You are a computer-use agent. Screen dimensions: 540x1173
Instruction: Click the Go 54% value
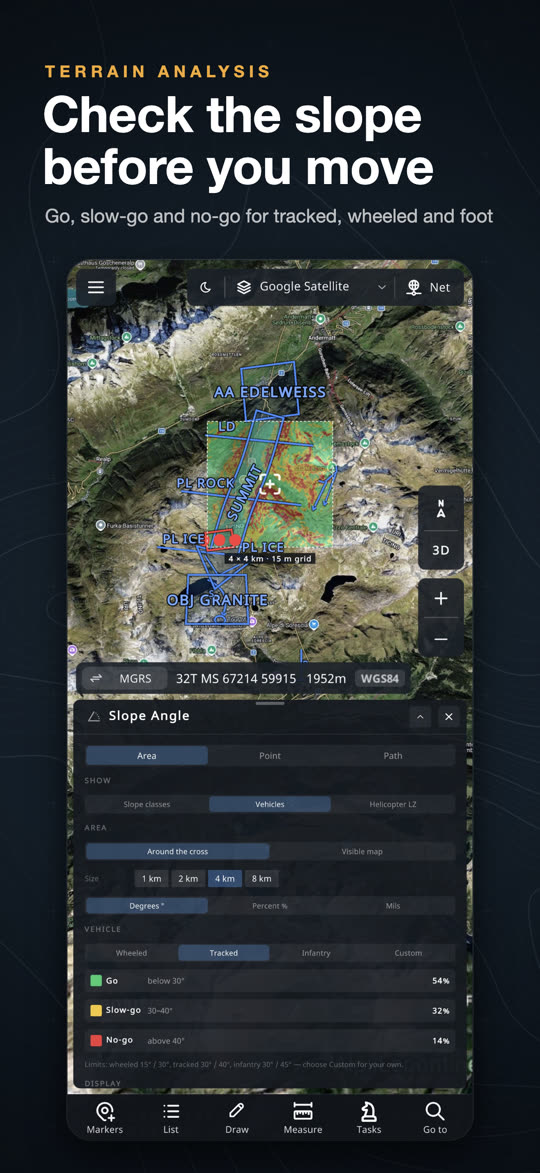(x=441, y=981)
